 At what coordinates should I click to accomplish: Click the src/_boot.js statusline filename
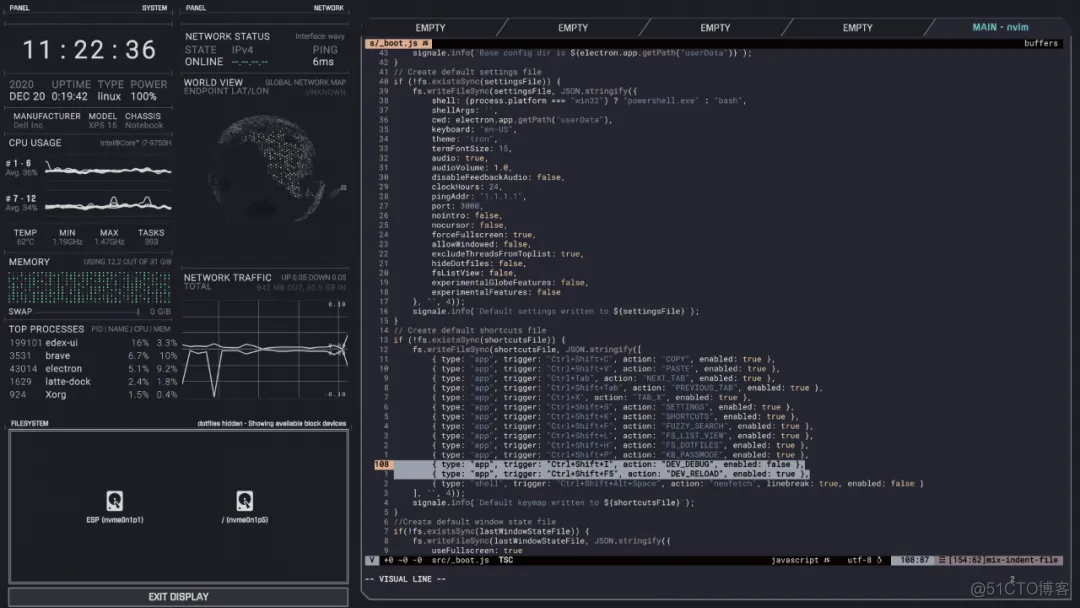pyautogui.click(x=460, y=560)
